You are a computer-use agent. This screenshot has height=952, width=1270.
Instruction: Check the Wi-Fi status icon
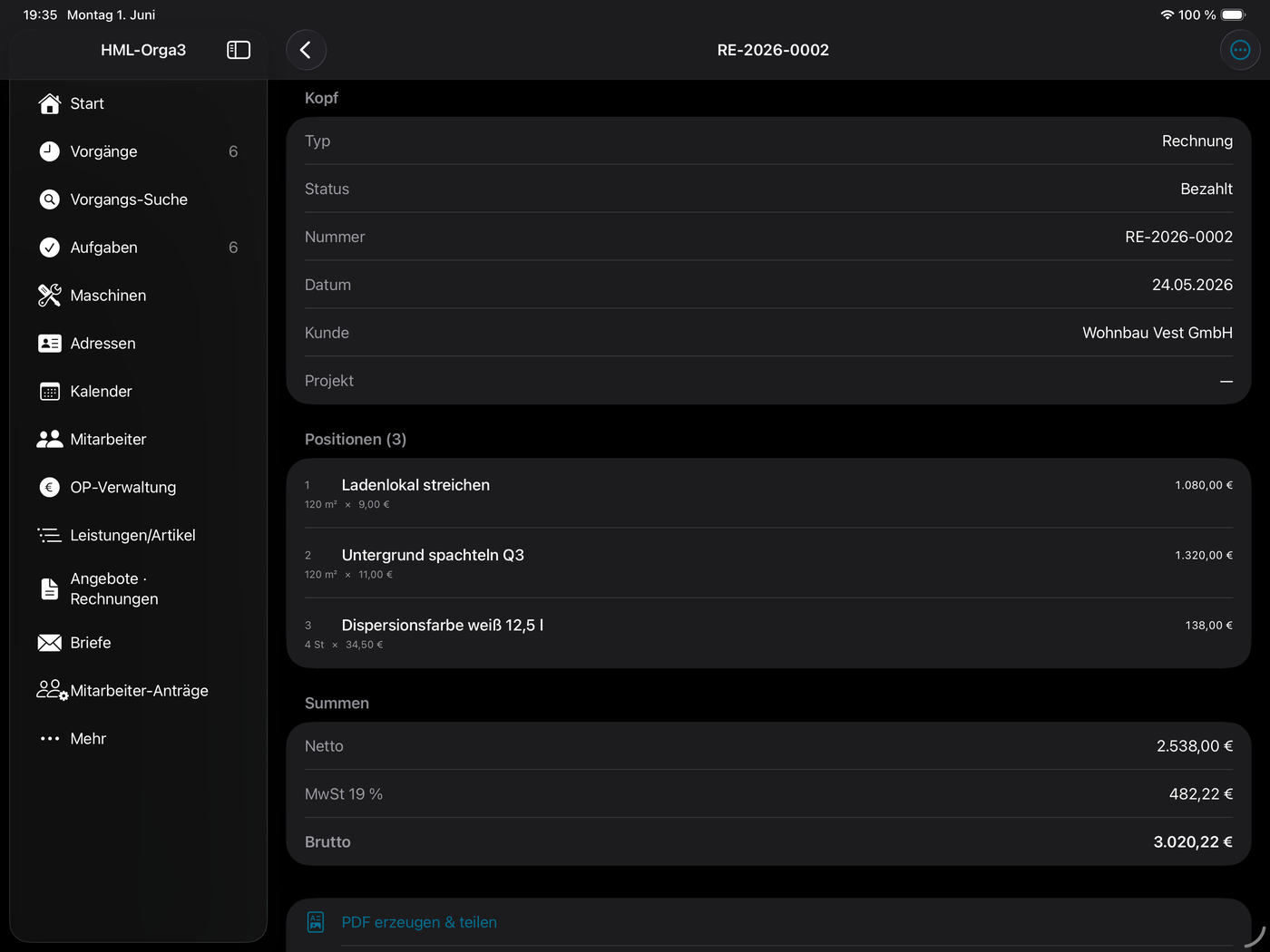point(1167,15)
